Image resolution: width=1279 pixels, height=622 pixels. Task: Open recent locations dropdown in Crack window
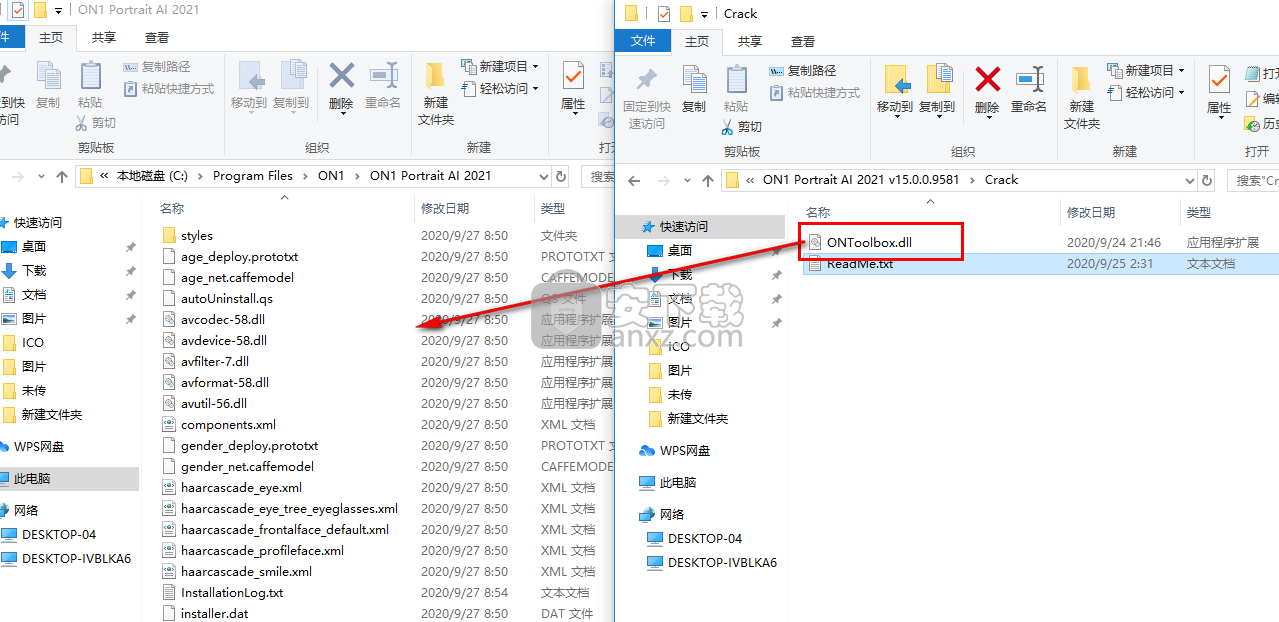click(687, 181)
